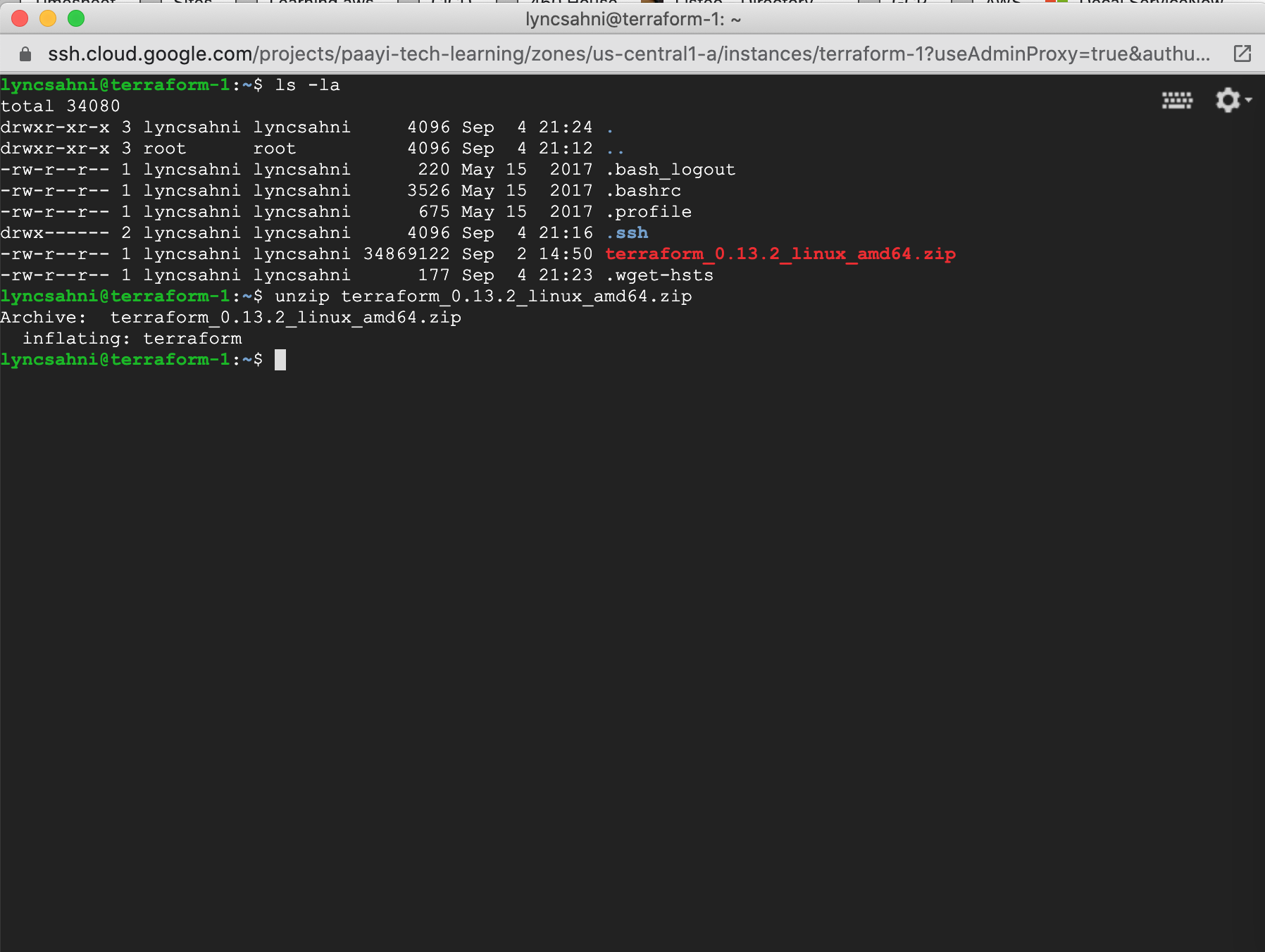Click the blue .ssh directory name
1265x952 pixels.
click(x=627, y=233)
